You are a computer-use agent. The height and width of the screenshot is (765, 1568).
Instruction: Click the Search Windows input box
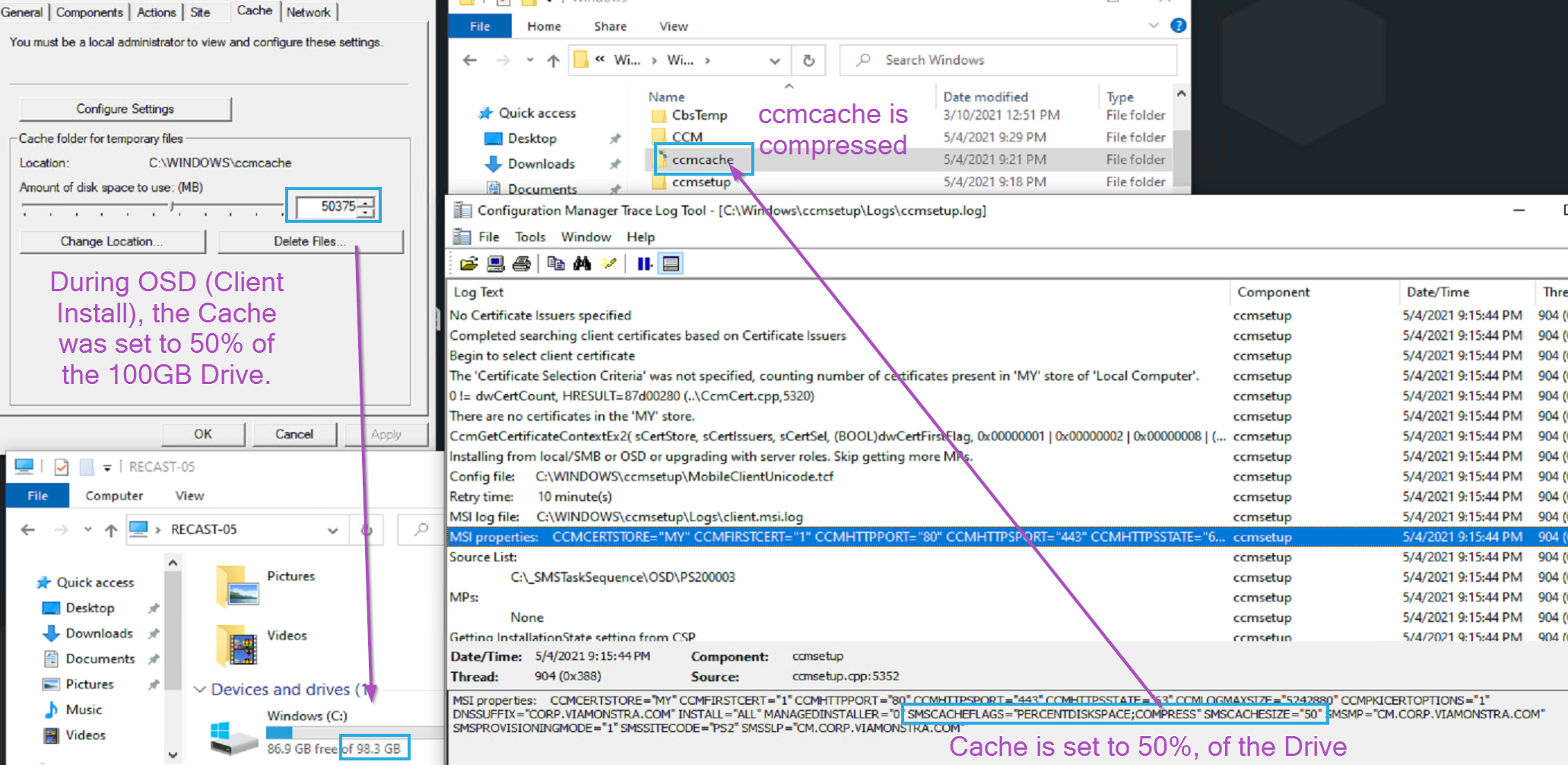click(x=1019, y=60)
